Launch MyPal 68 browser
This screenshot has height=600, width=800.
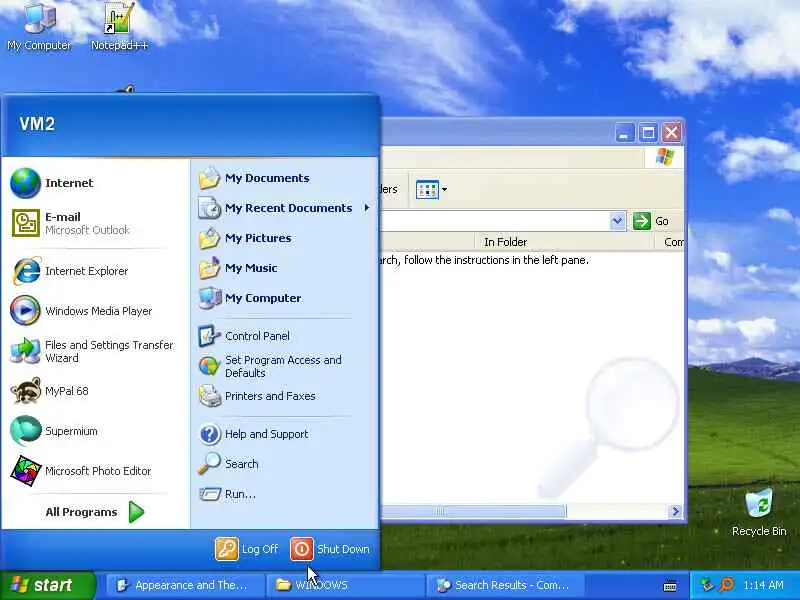click(x=95, y=391)
